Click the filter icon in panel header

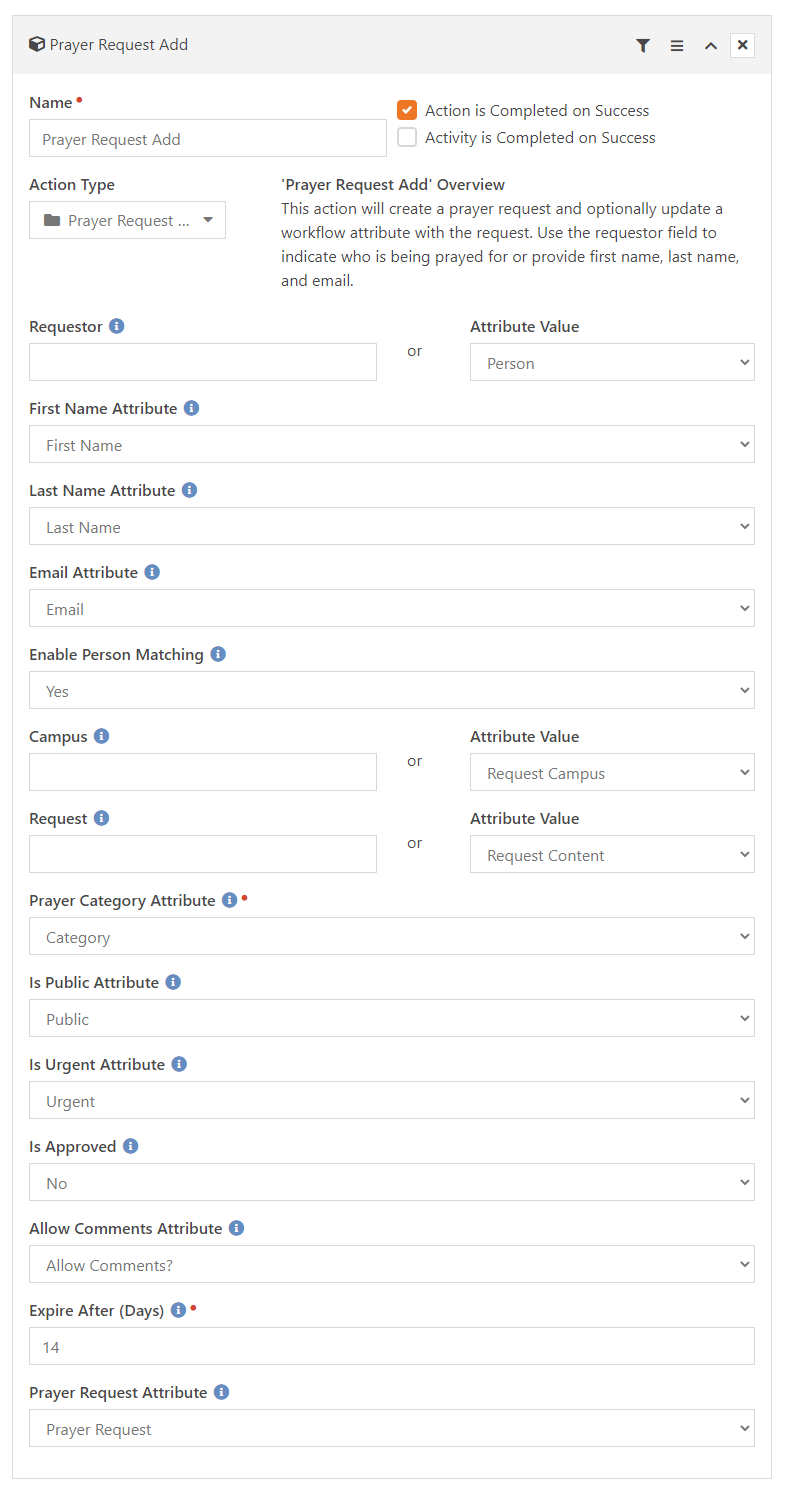(x=643, y=45)
